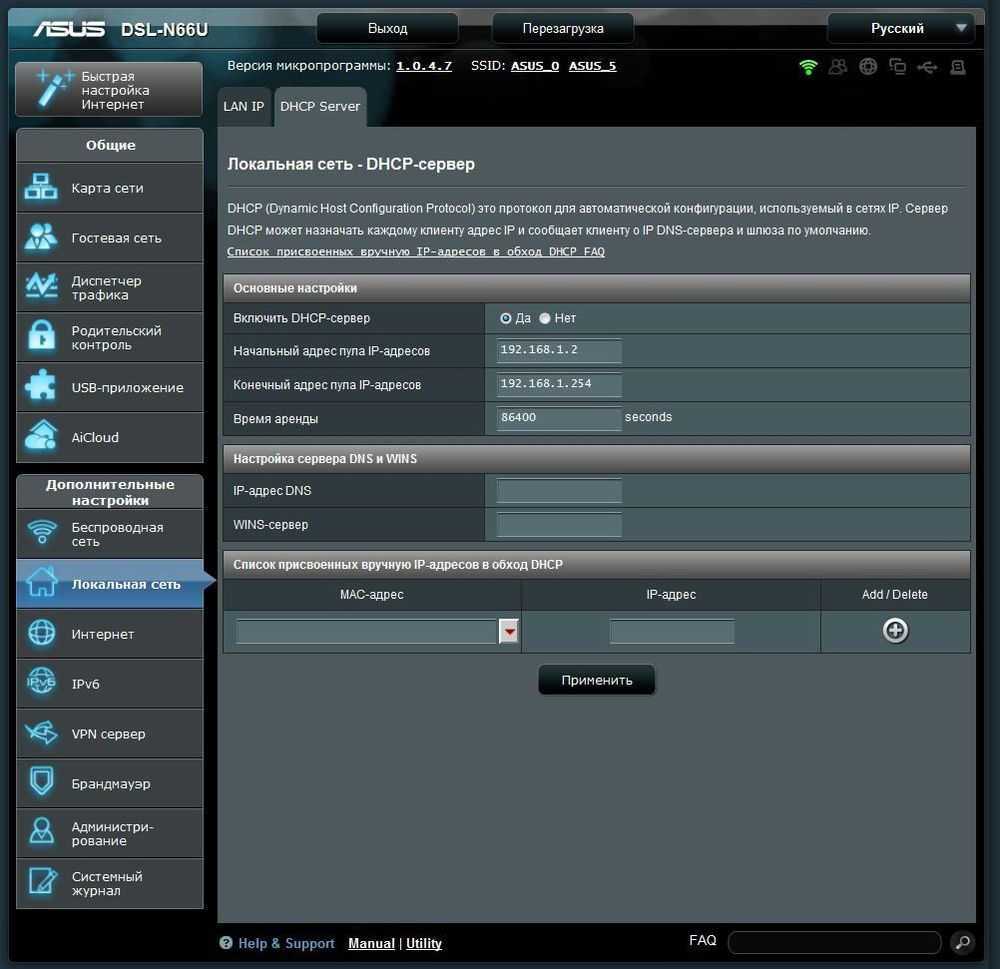Click the Wi-Fi signal status icon
Screen dimensions: 1000x969
tap(808, 67)
